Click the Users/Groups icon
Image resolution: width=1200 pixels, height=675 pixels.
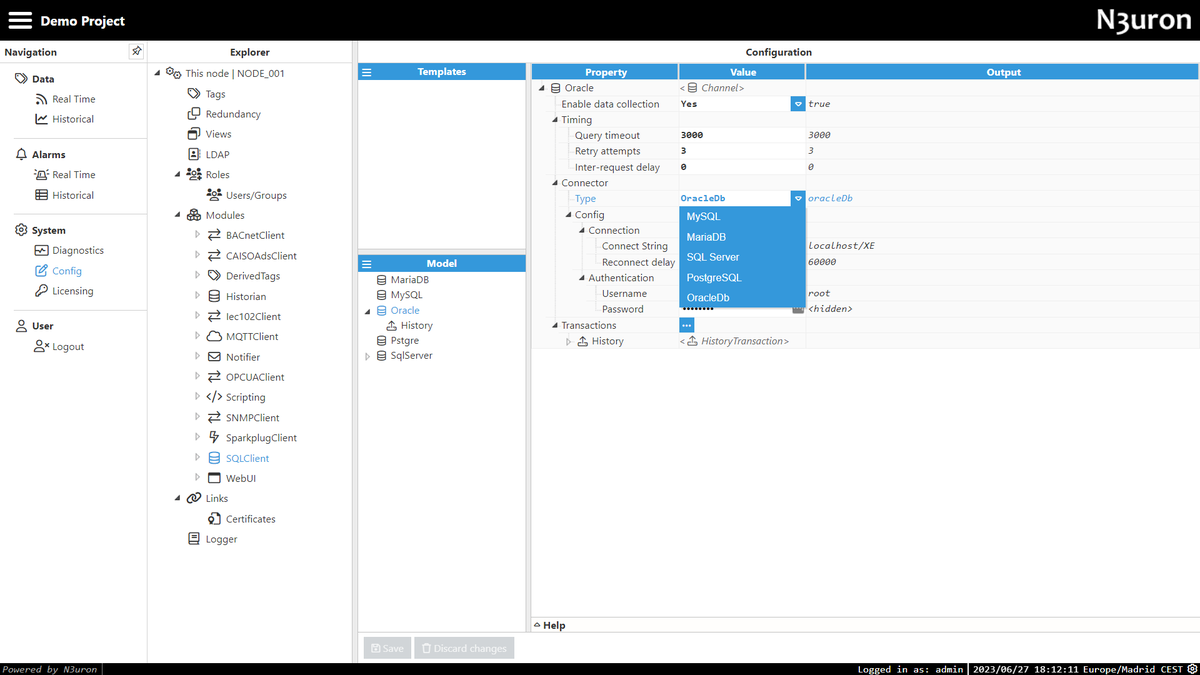point(214,195)
